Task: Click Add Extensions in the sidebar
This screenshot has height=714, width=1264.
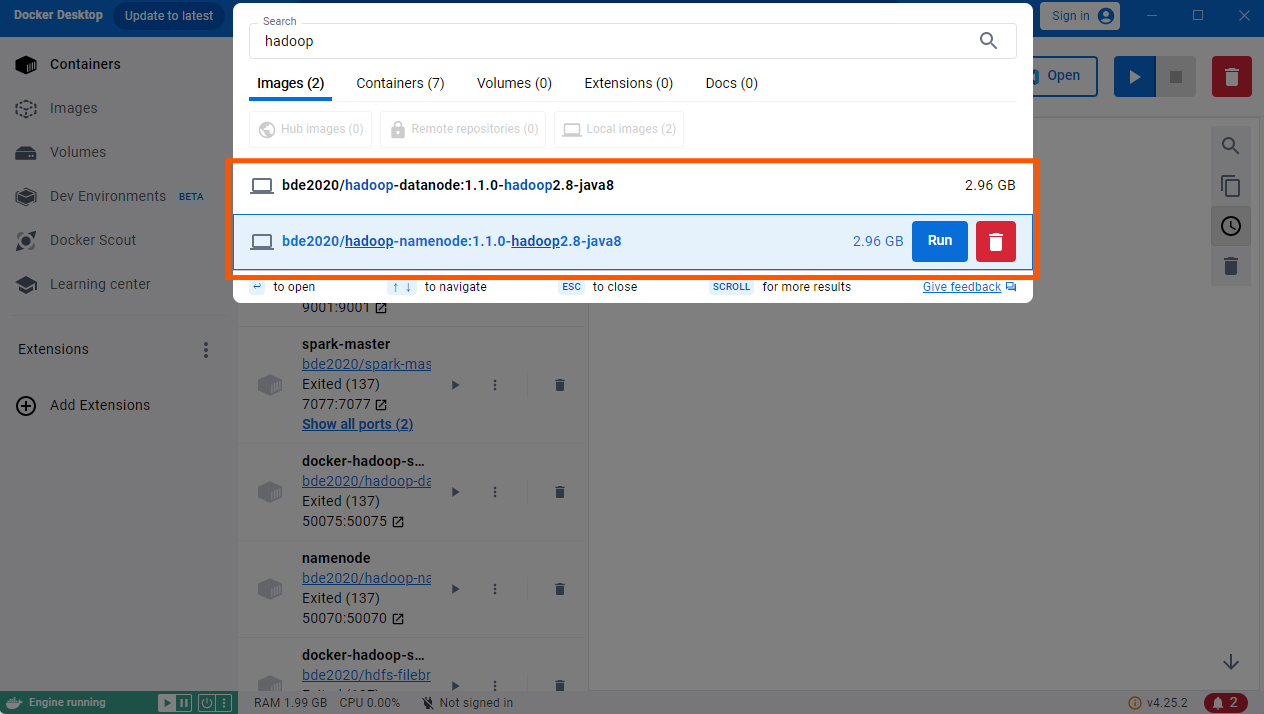Action: (83, 405)
